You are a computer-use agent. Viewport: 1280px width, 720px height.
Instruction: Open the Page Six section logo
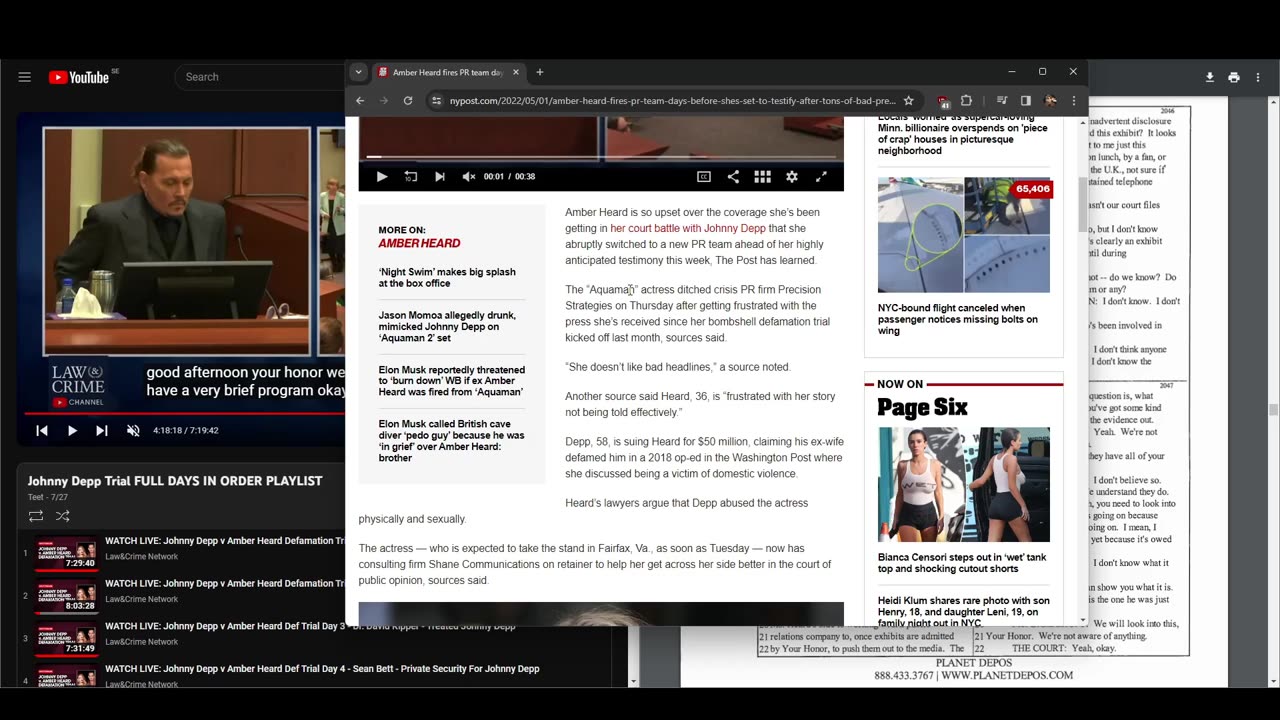[x=922, y=407]
